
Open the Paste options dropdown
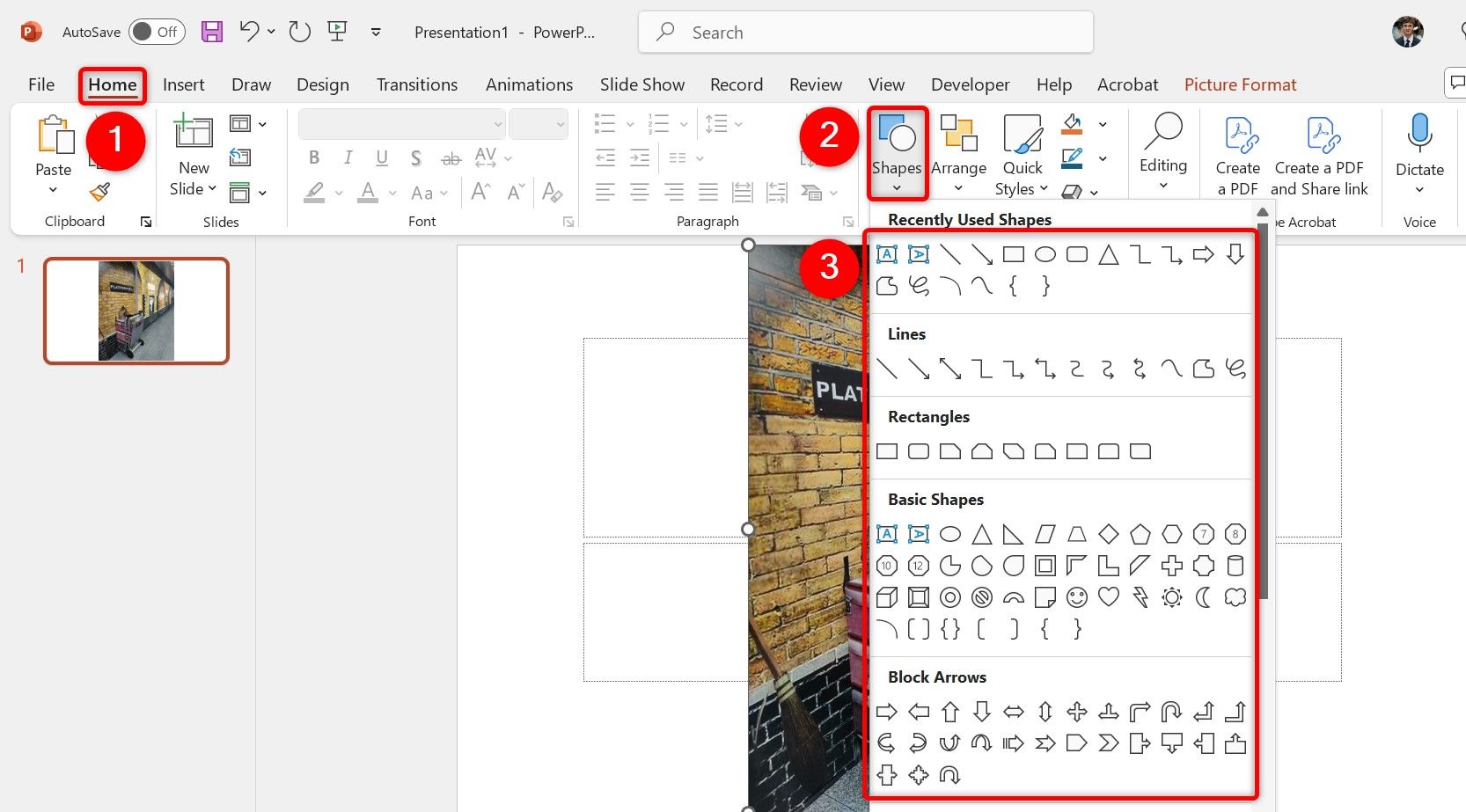click(53, 189)
